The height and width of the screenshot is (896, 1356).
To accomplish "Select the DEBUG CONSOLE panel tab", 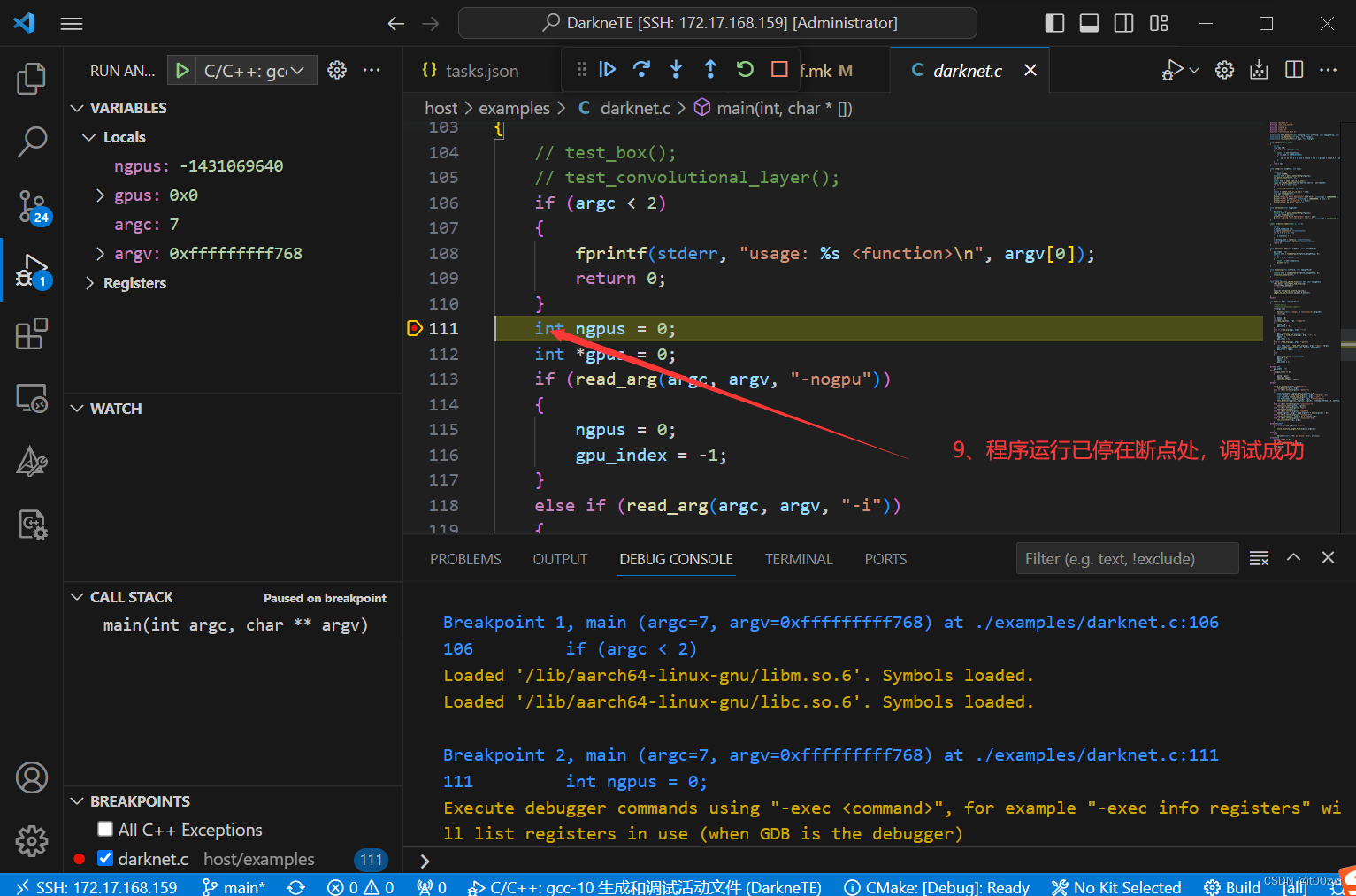I will [x=676, y=559].
